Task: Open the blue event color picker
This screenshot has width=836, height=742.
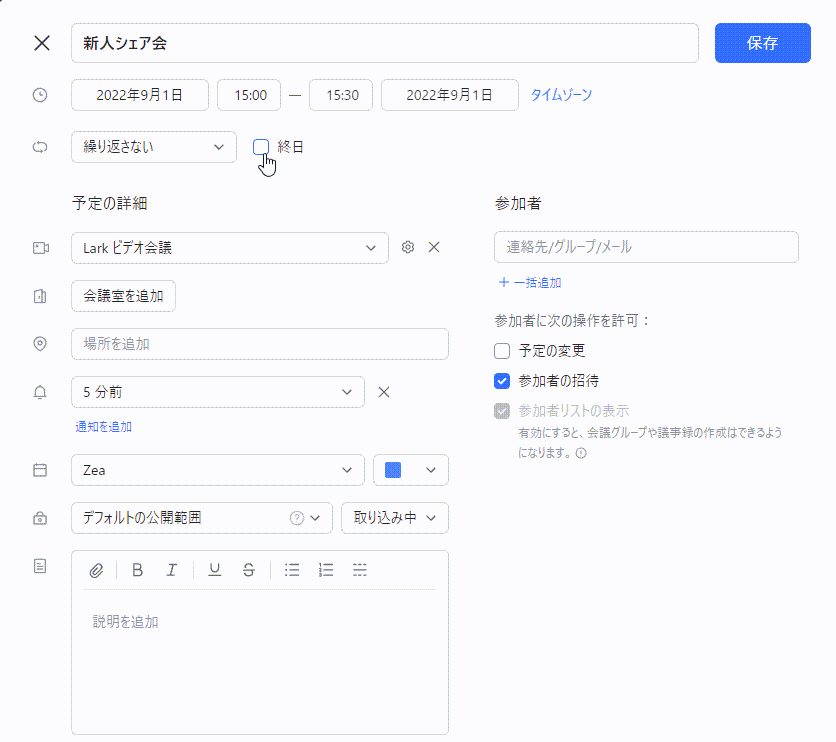Action: click(x=410, y=470)
